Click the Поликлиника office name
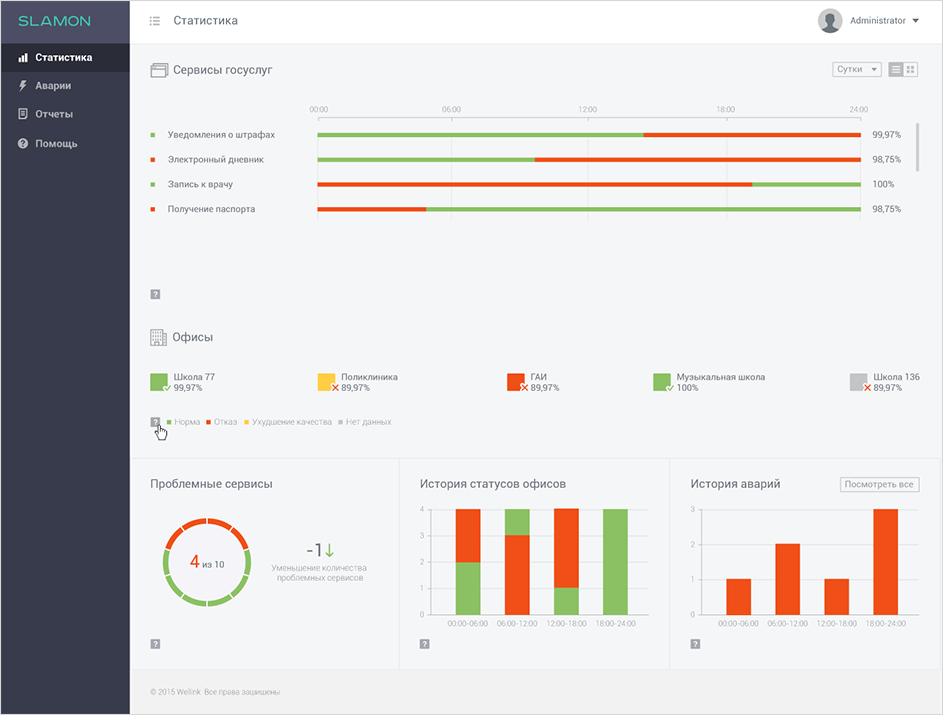The width and height of the screenshot is (943, 715). [x=369, y=377]
